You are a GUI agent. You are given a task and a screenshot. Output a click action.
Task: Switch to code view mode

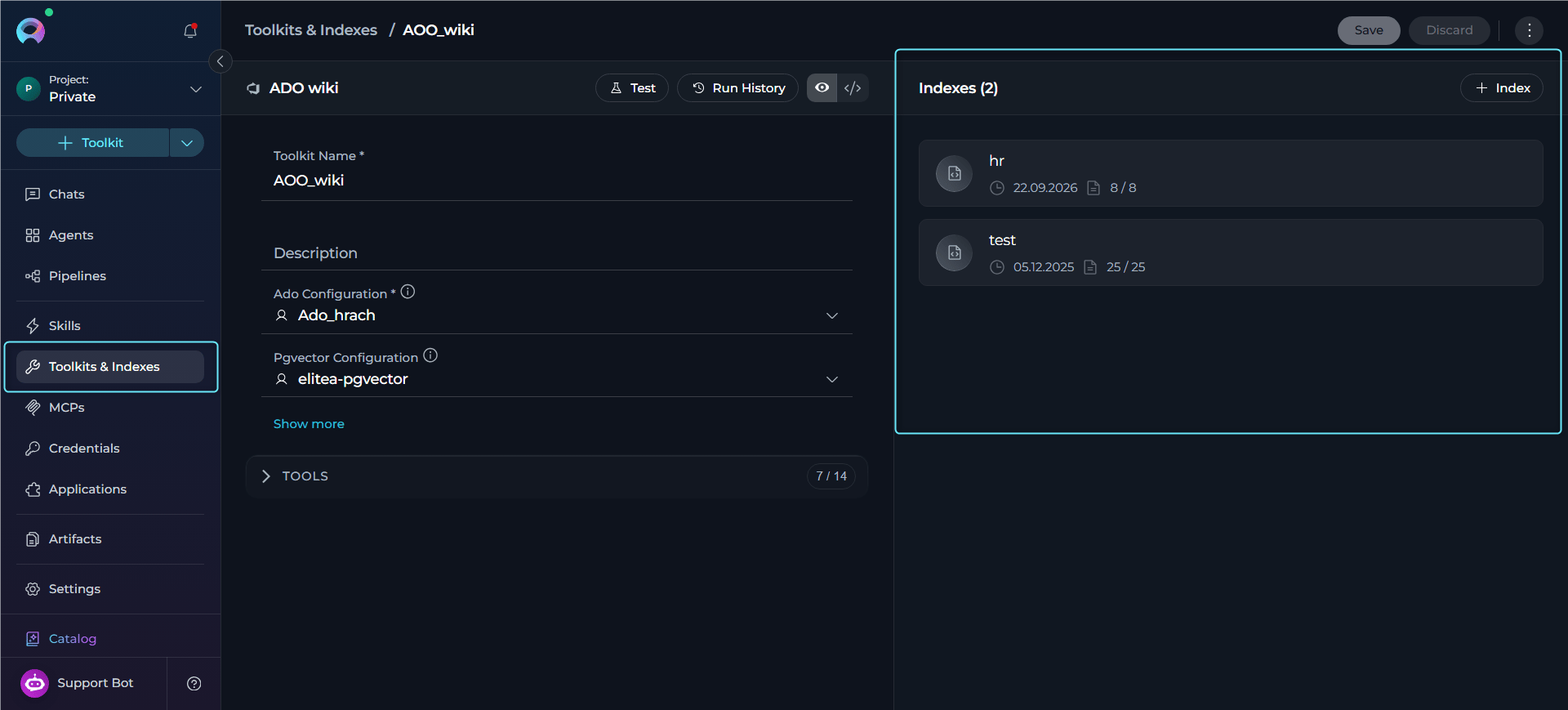pyautogui.click(x=853, y=88)
